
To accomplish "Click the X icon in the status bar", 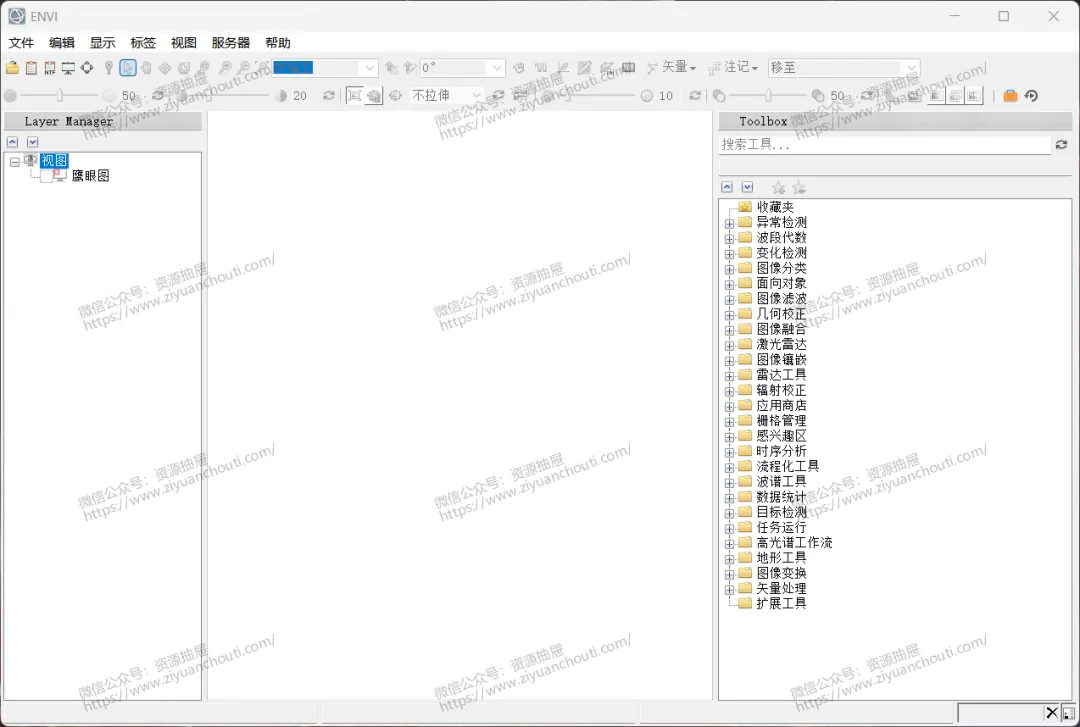I will (1052, 713).
